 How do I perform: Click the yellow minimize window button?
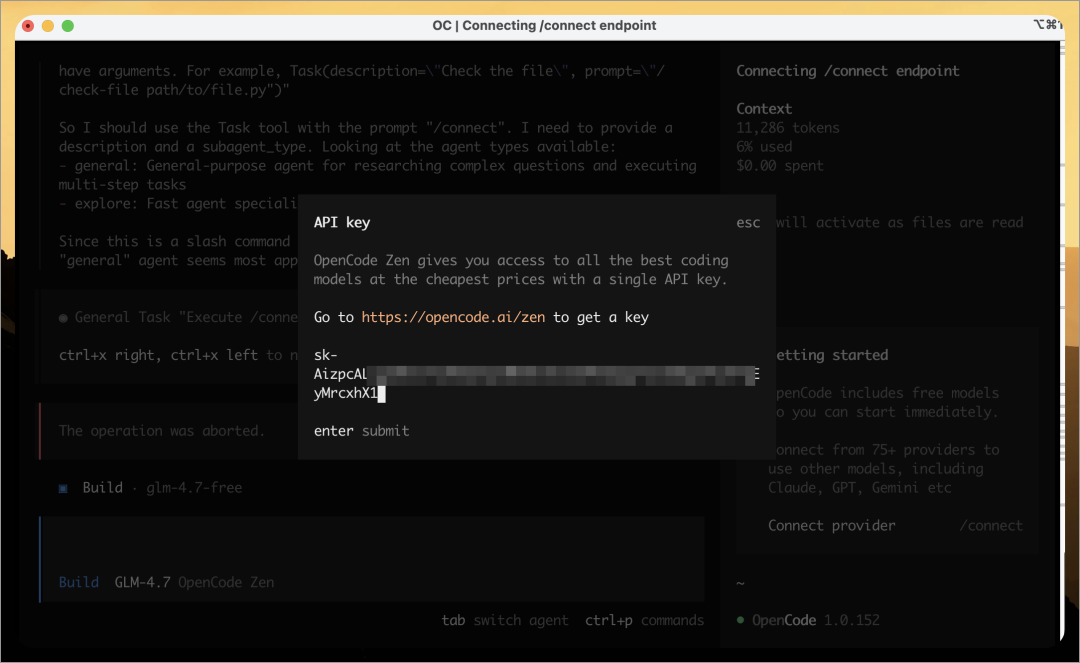point(48,25)
